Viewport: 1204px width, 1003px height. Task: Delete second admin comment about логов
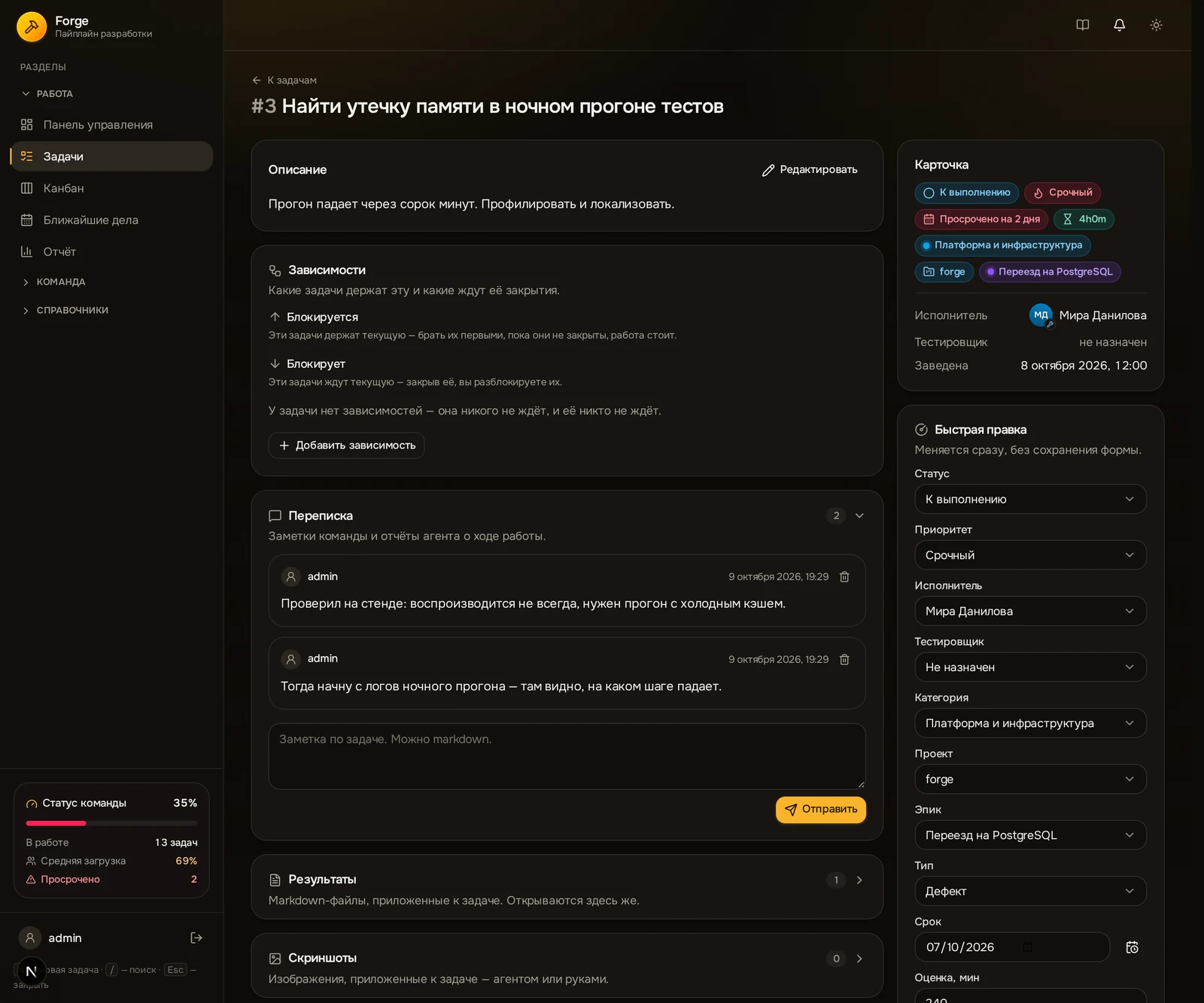844,659
